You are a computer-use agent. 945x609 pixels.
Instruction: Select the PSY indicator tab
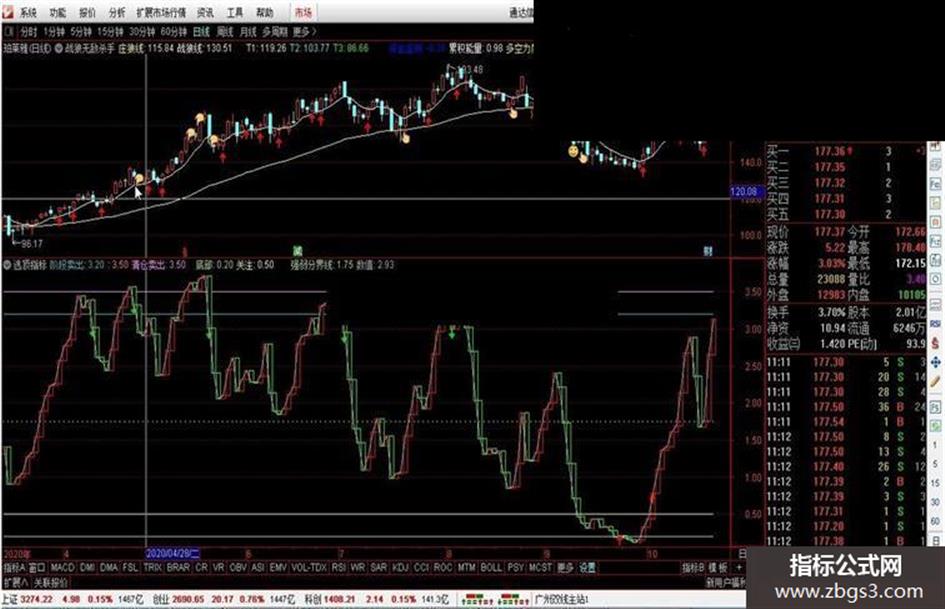[x=515, y=567]
